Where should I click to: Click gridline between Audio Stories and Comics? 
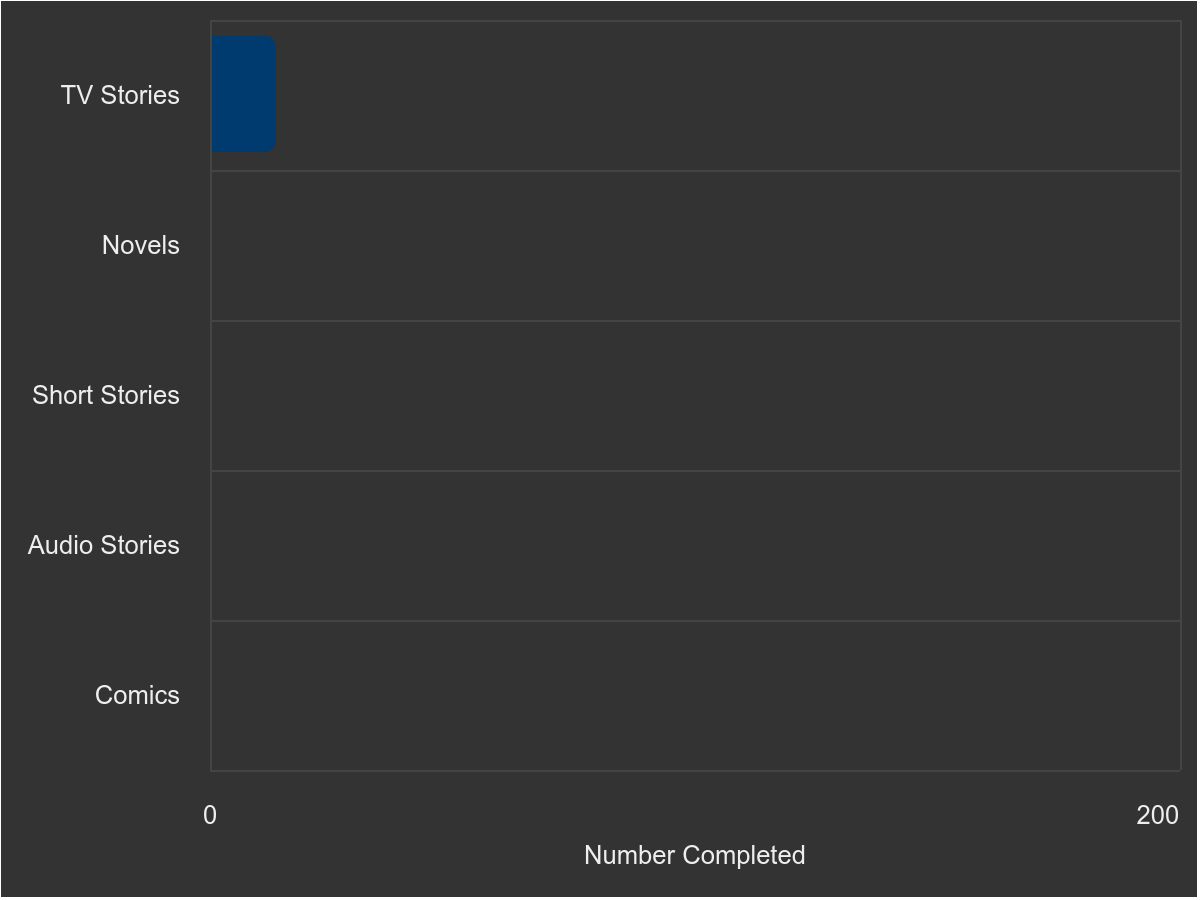696,621
